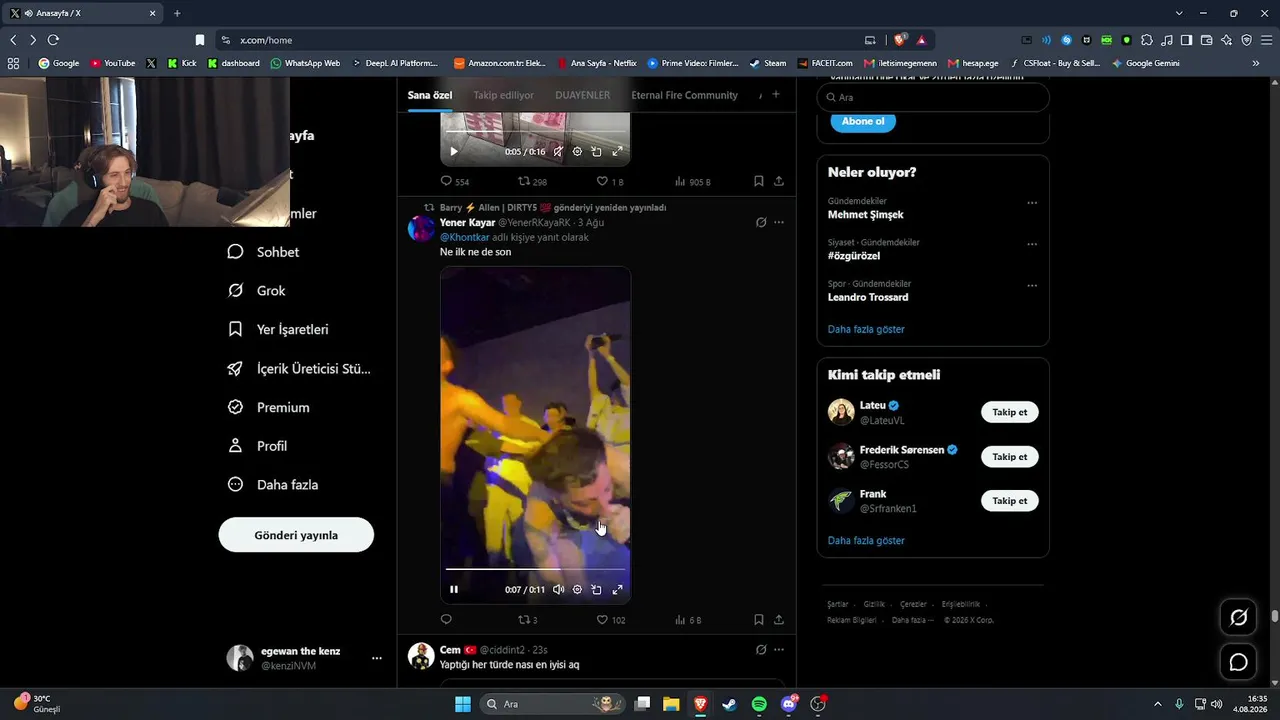Unmute the top video at 0:05
Viewport: 1280px width, 720px height.
(558, 152)
